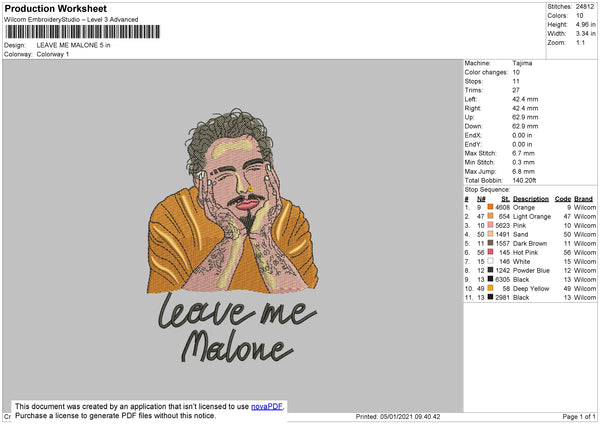The height and width of the screenshot is (424, 600).
Task: Click the 'Light Orange' description text
Action: point(532,216)
